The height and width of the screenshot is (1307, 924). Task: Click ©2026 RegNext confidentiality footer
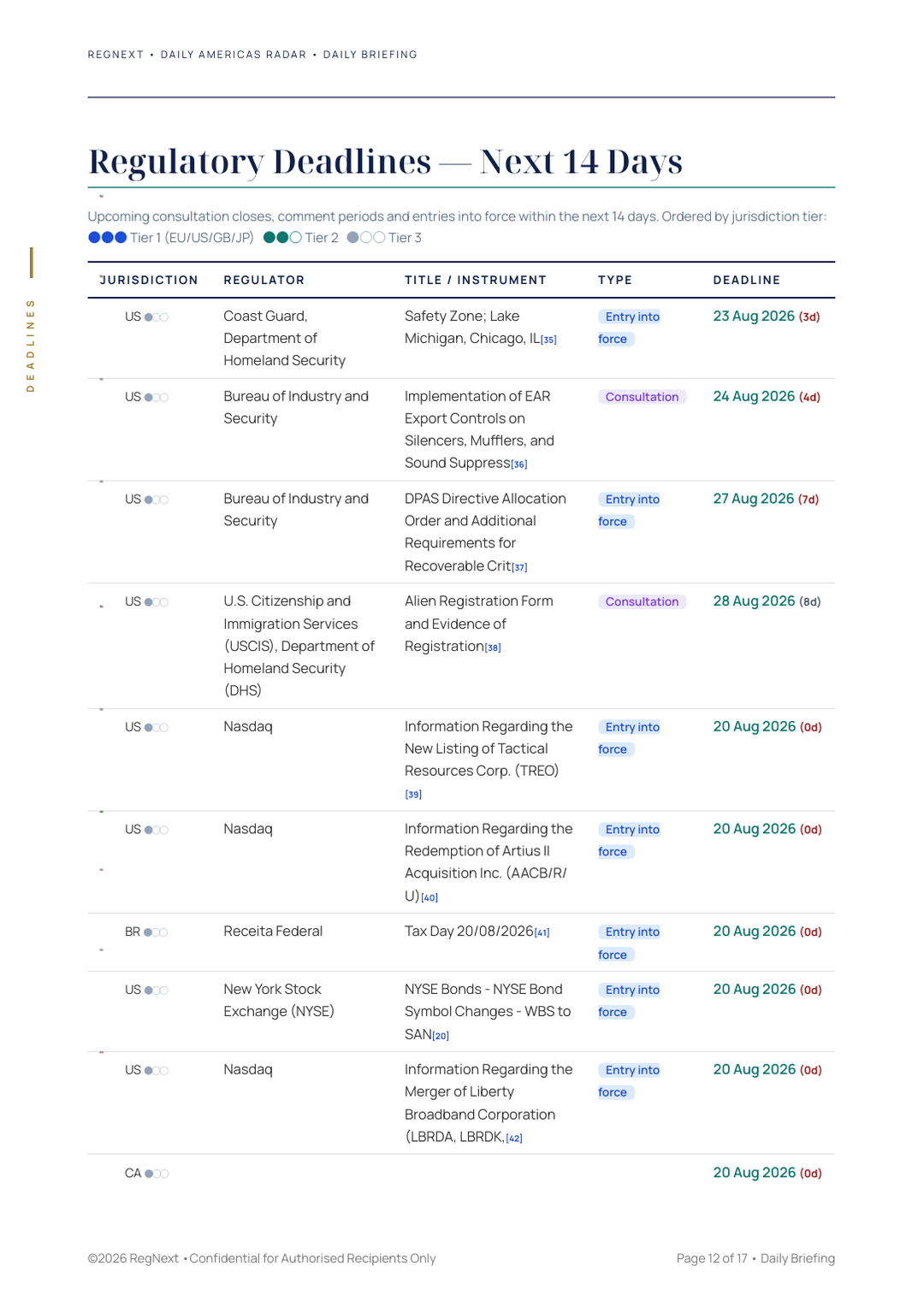pos(262,1258)
